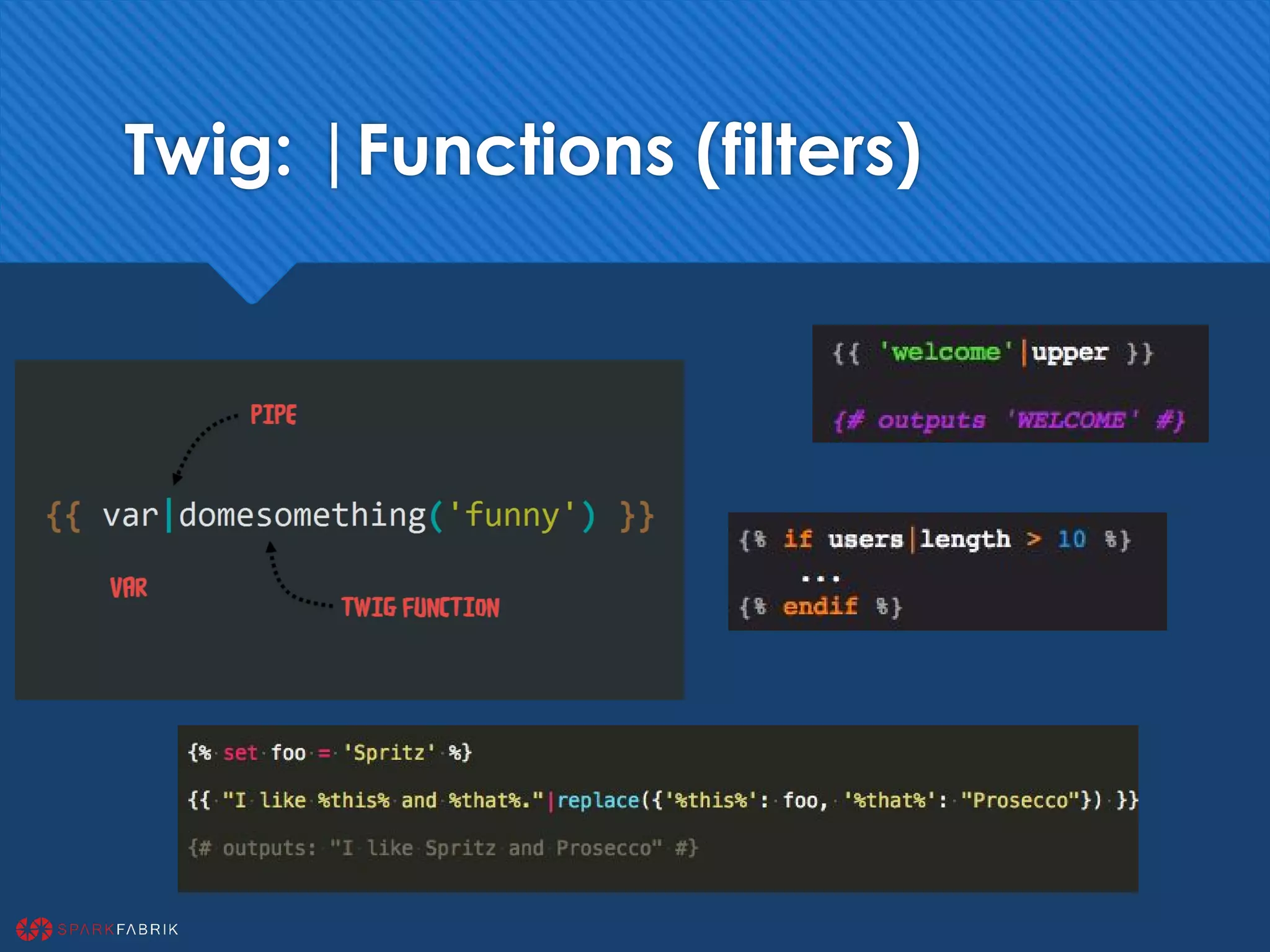Click the replace filter code line
1270x952 pixels.
click(x=663, y=800)
